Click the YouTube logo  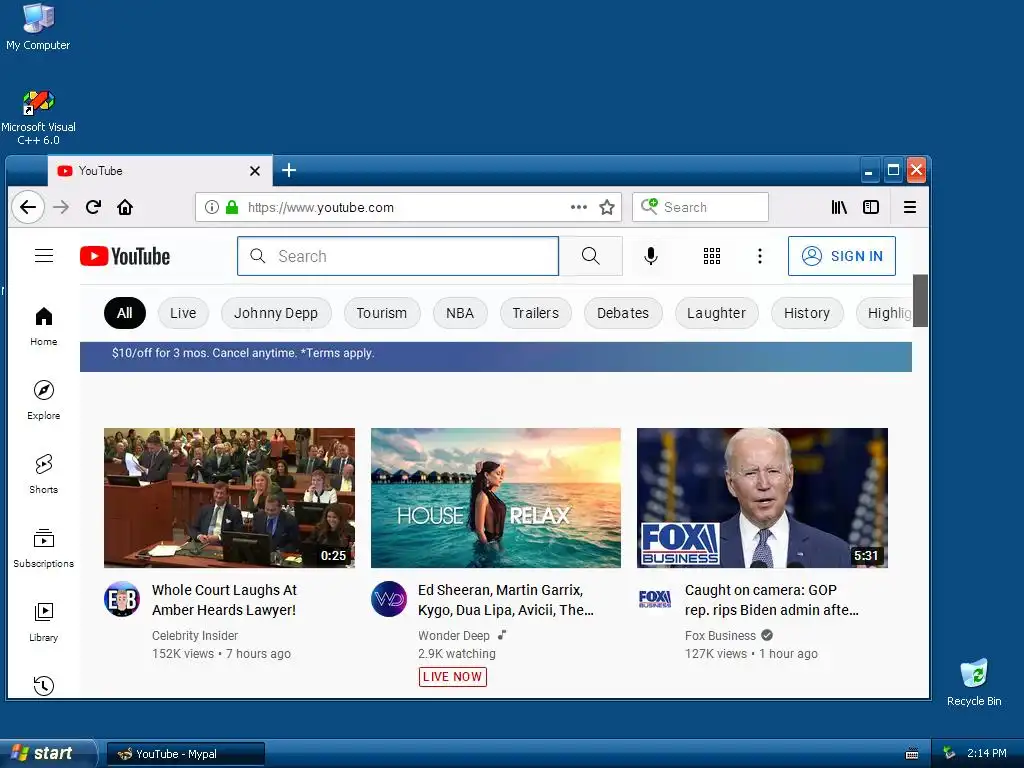[125, 256]
